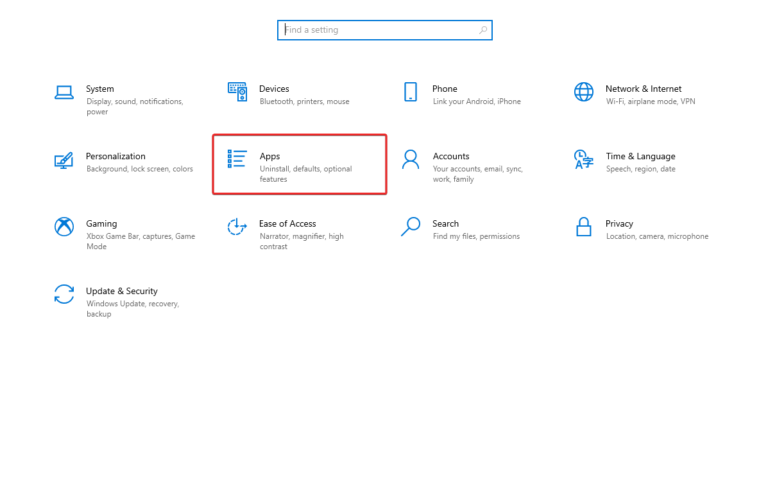Select the 'Network & Internet' heading text
The height and width of the screenshot is (479, 768).
(643, 89)
